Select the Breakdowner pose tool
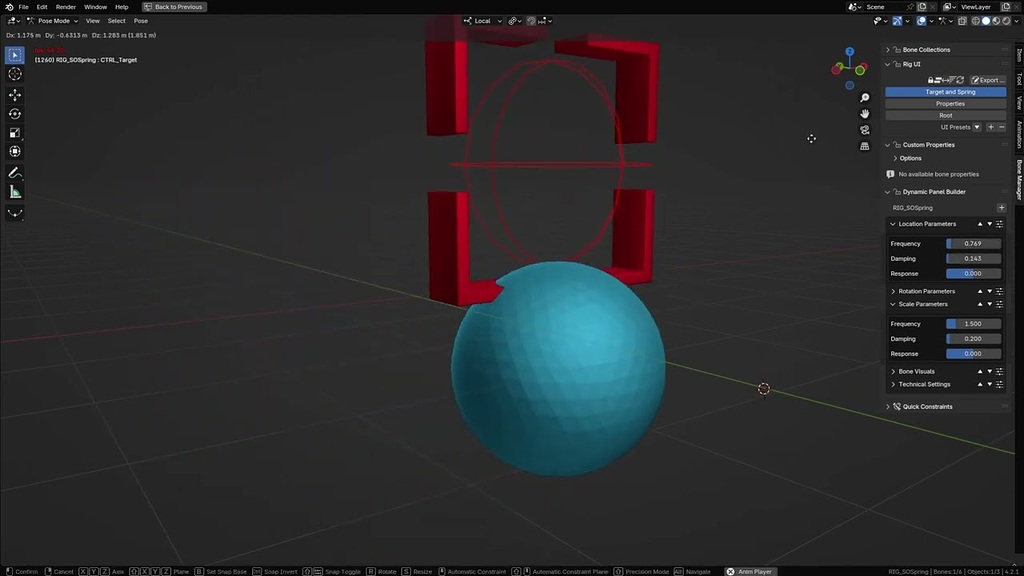 pyautogui.click(x=15, y=213)
